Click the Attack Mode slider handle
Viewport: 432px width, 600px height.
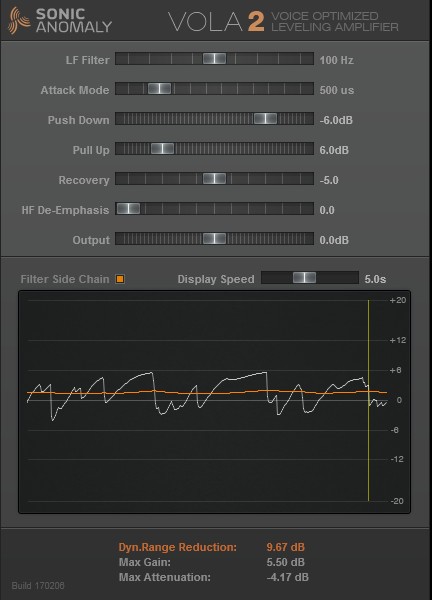[x=160, y=88]
